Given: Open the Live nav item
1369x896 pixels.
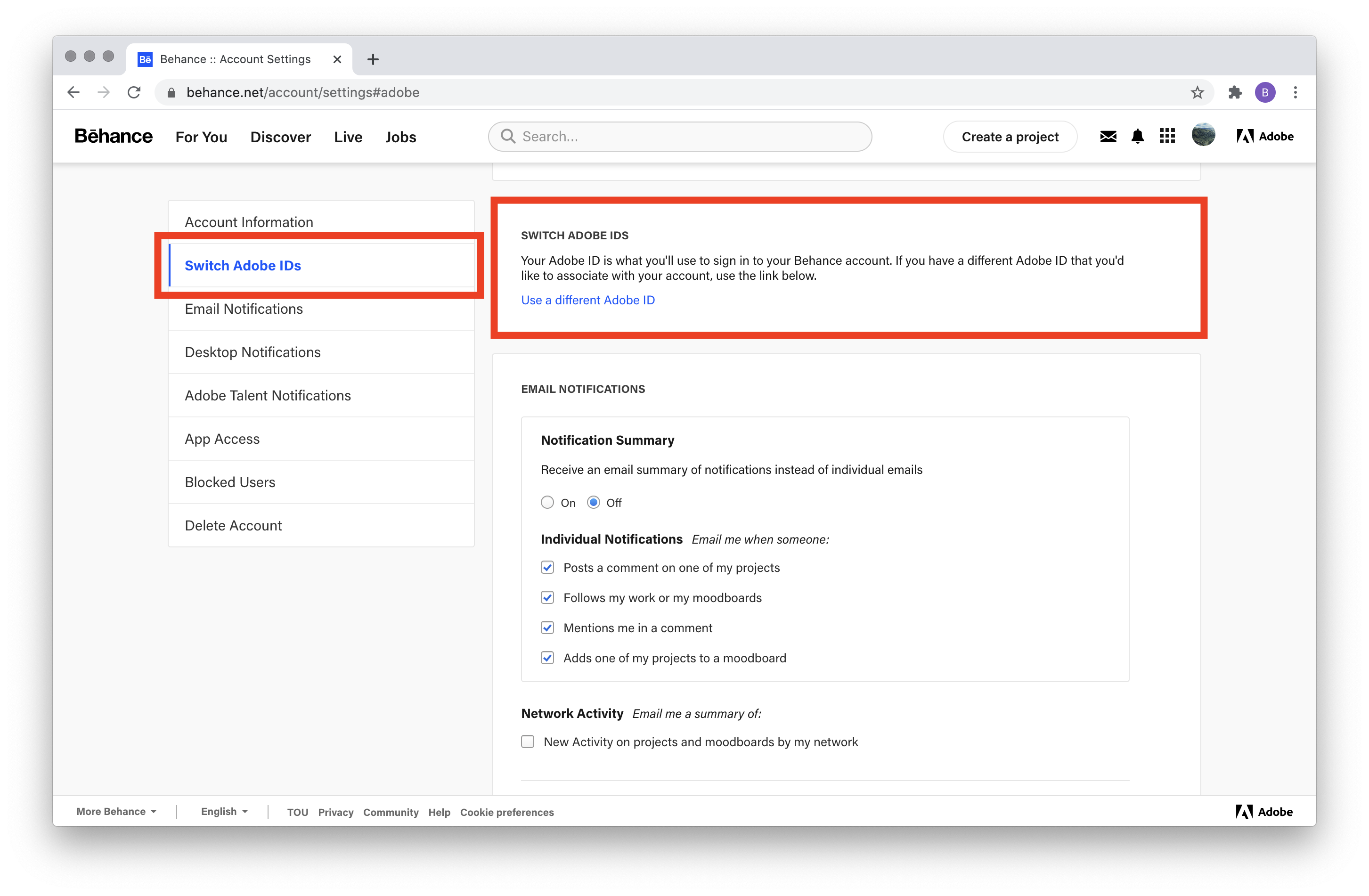Looking at the screenshot, I should click(x=348, y=137).
